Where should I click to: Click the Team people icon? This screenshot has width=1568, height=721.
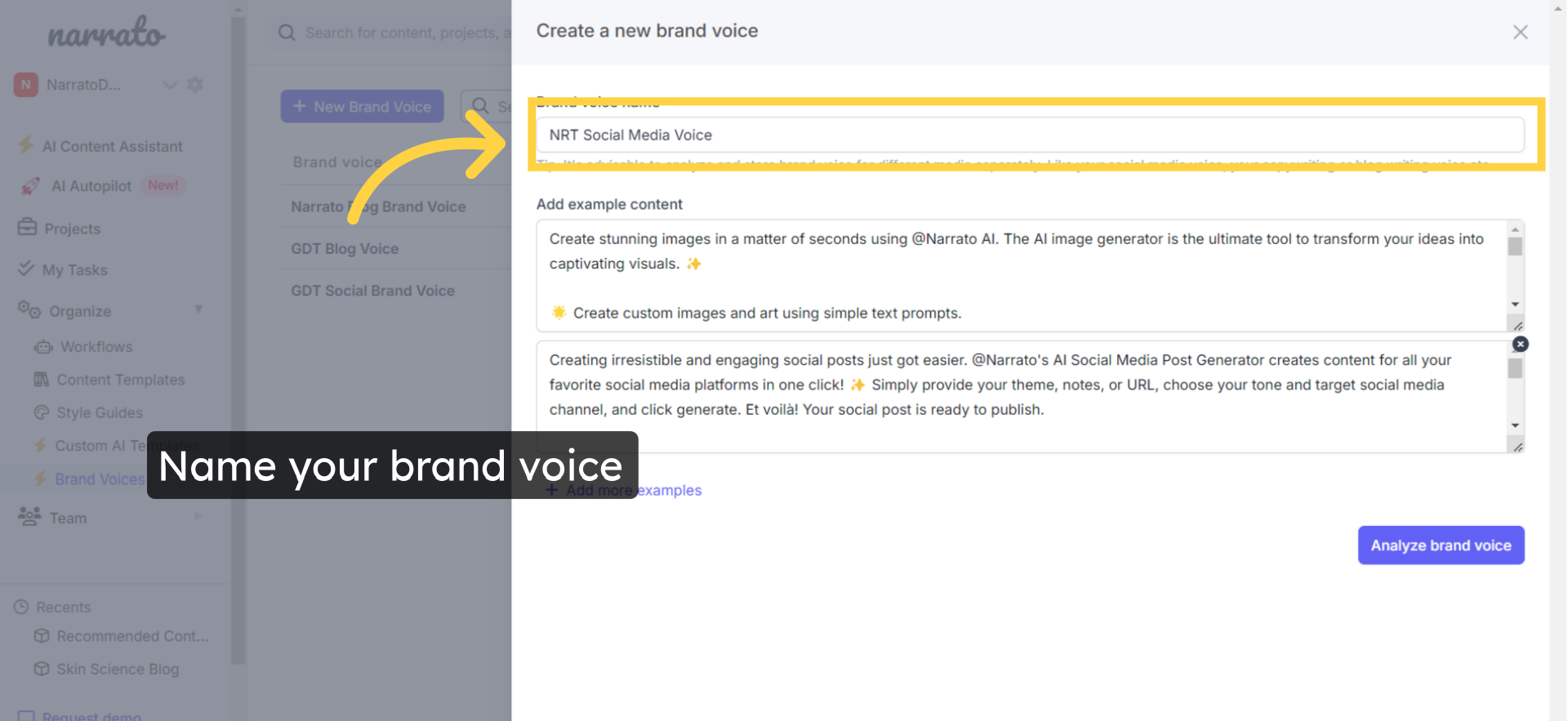point(29,516)
